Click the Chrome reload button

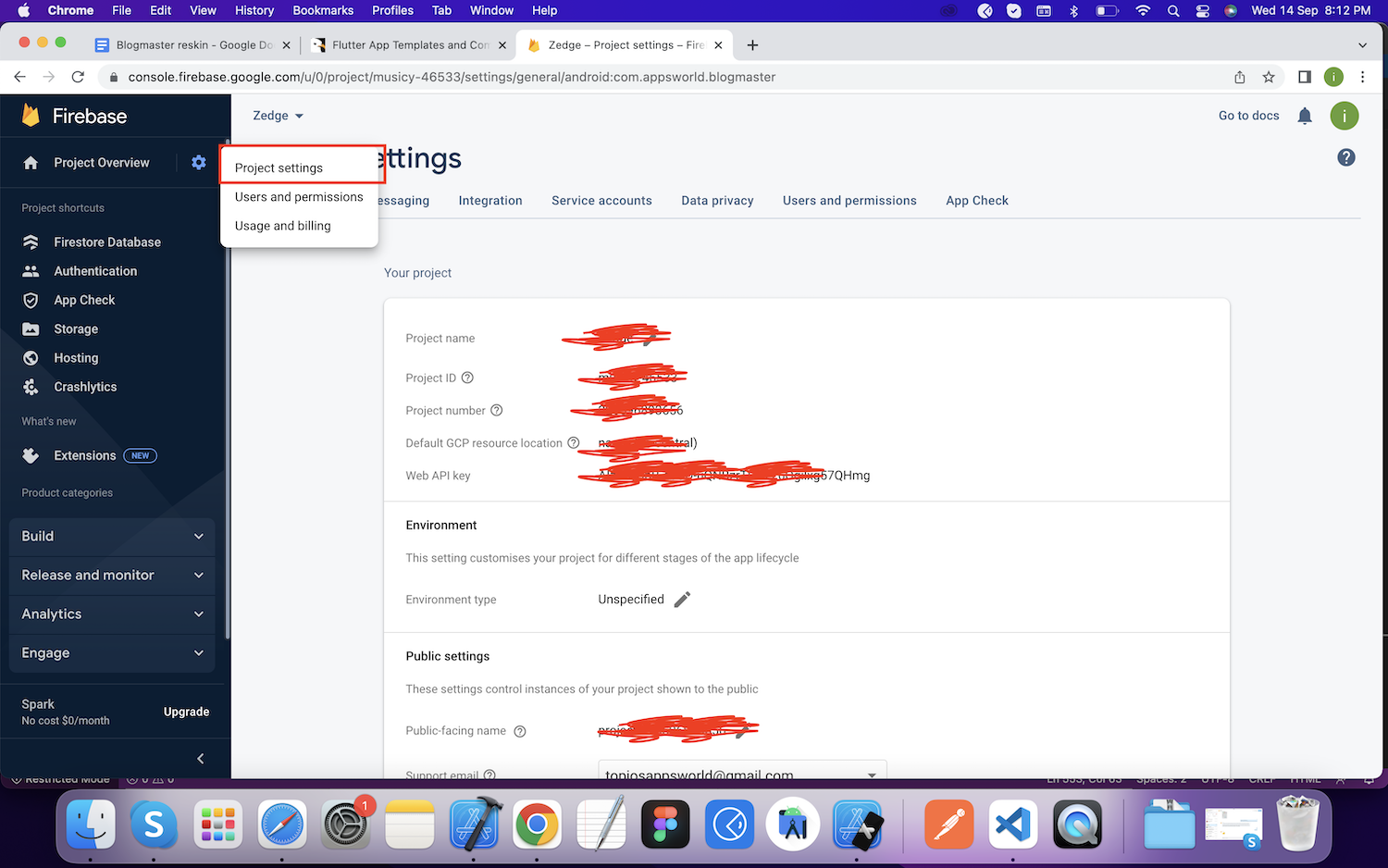pyautogui.click(x=78, y=77)
